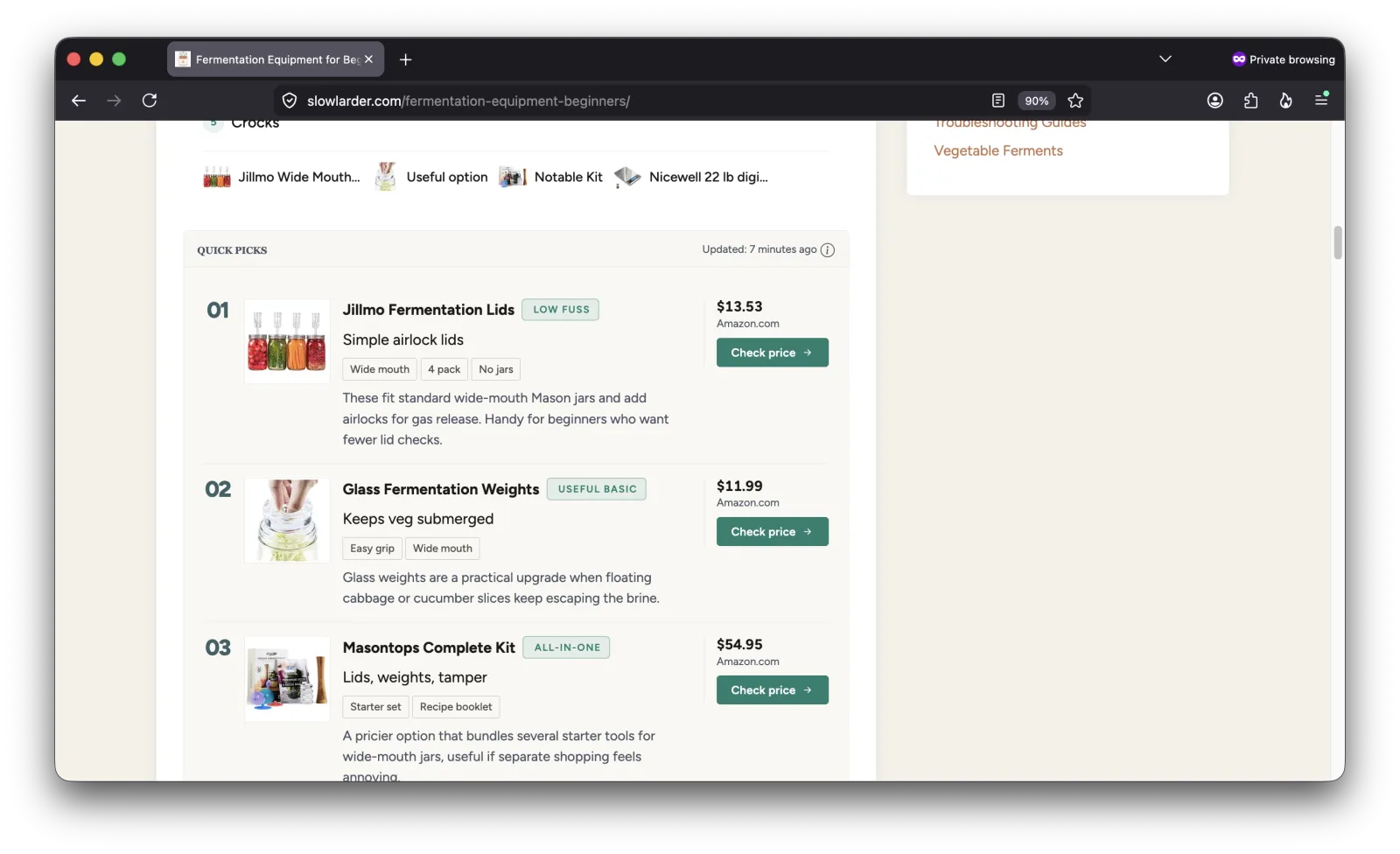
Task: Click the 'Lids, weights, tamper' subtitle
Action: [x=415, y=677]
